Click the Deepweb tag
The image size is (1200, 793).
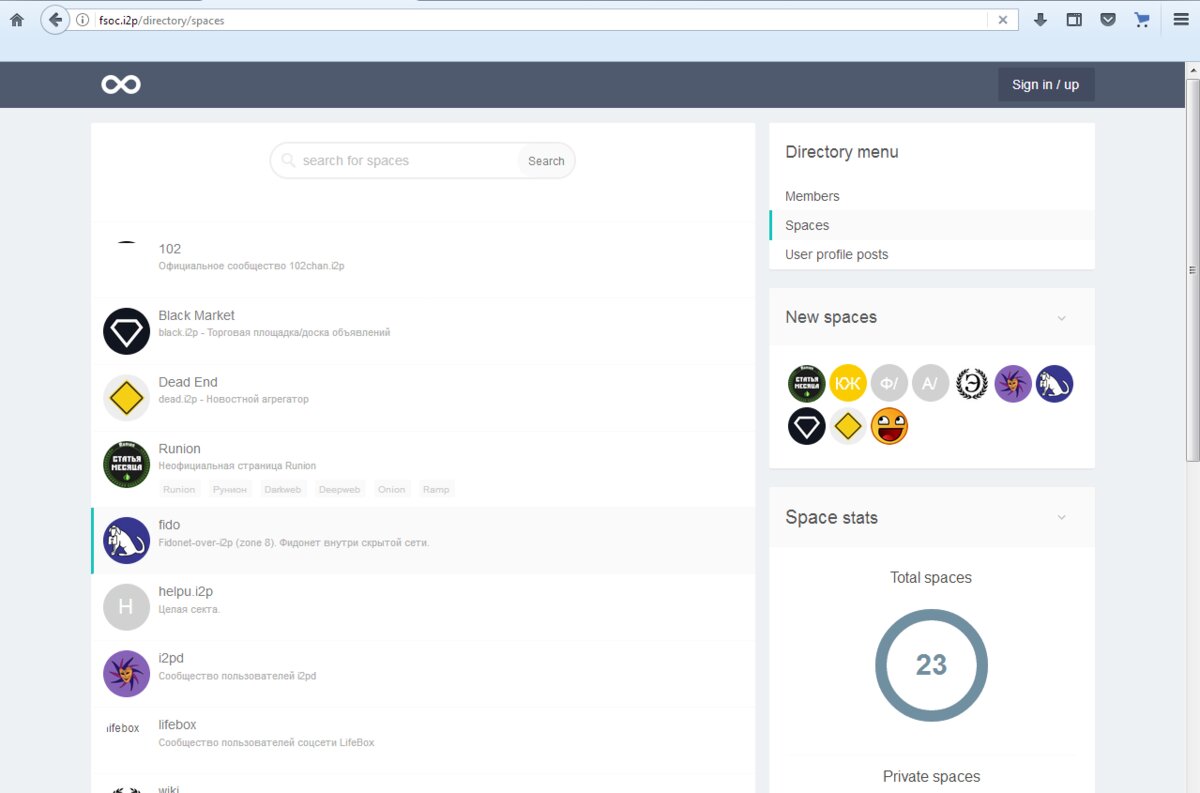pos(339,489)
